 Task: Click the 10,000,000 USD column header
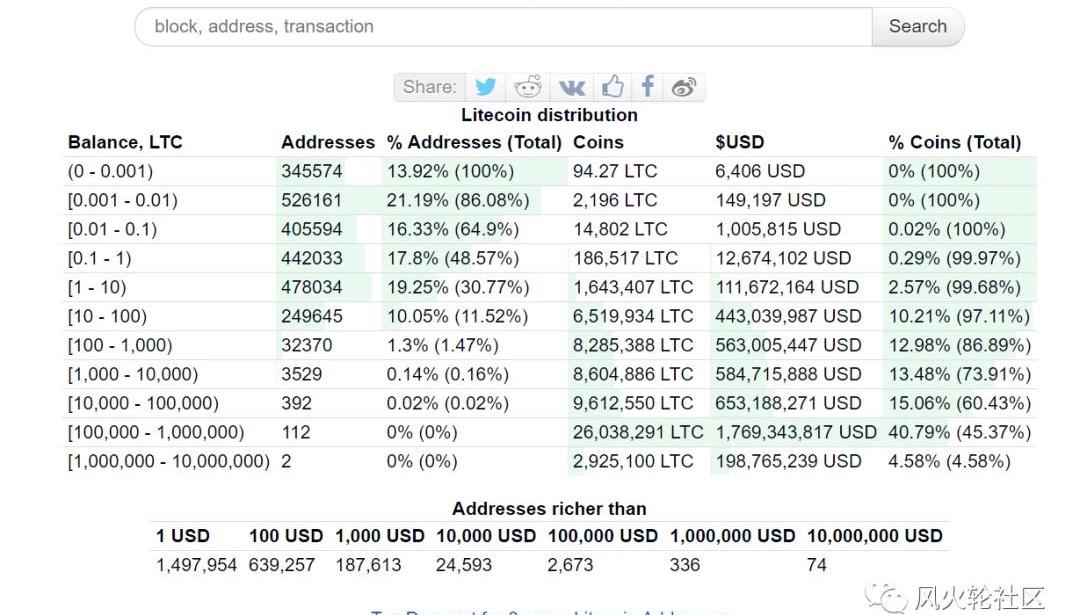point(874,536)
